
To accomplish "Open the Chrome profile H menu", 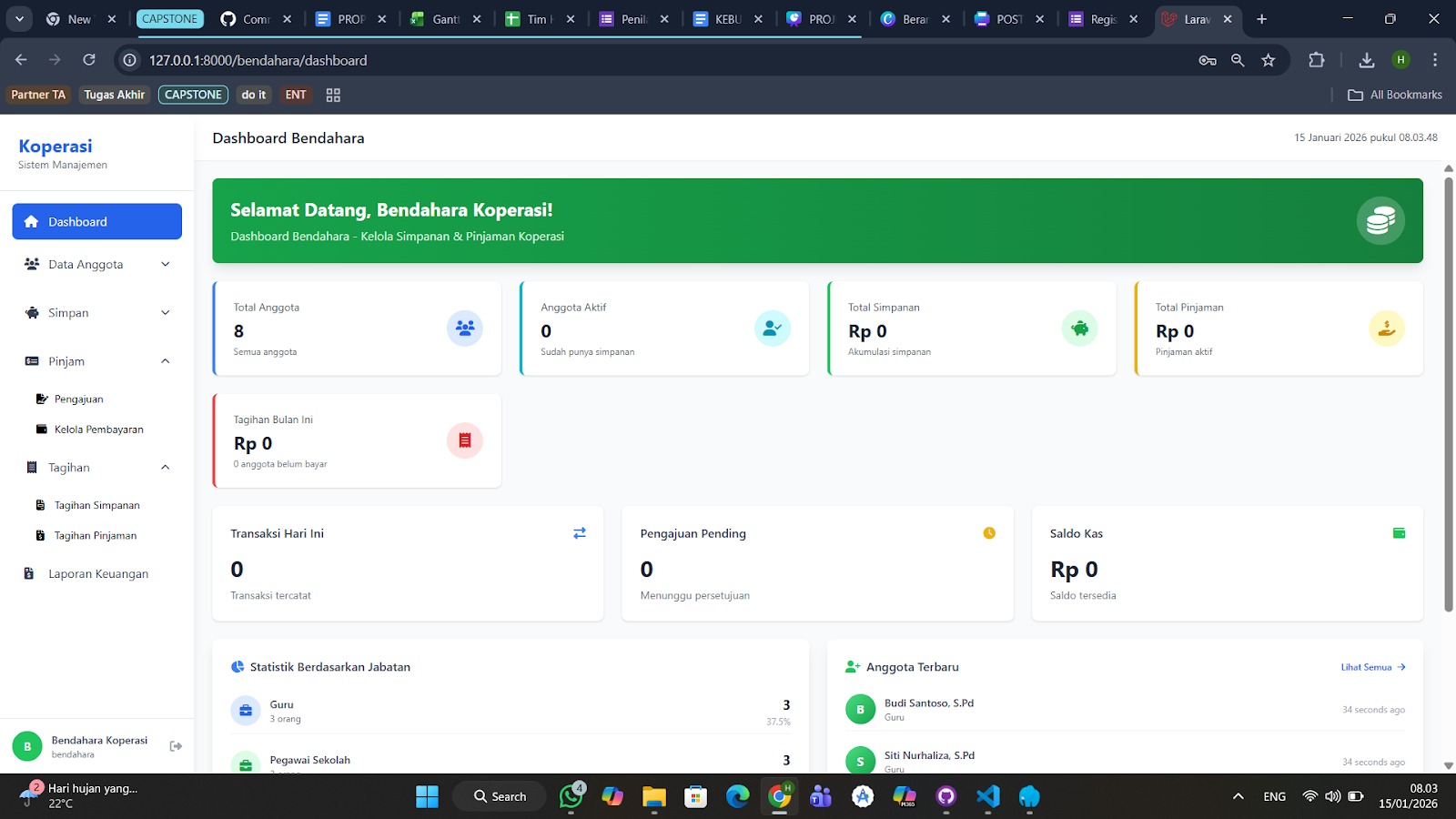I will [1400, 60].
